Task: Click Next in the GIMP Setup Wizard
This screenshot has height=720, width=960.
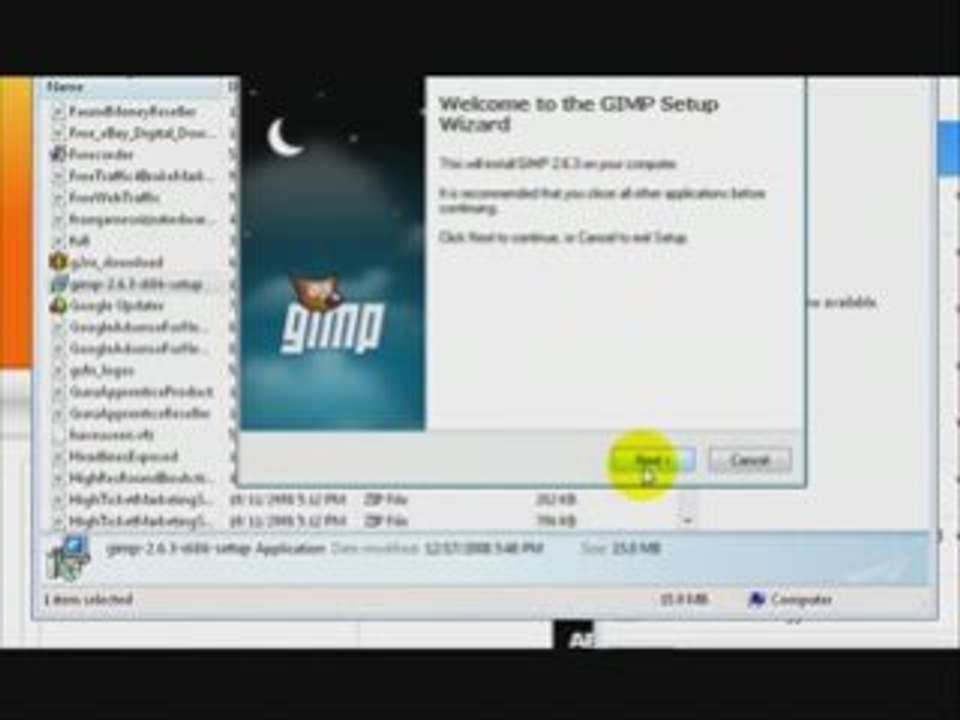Action: point(653,460)
